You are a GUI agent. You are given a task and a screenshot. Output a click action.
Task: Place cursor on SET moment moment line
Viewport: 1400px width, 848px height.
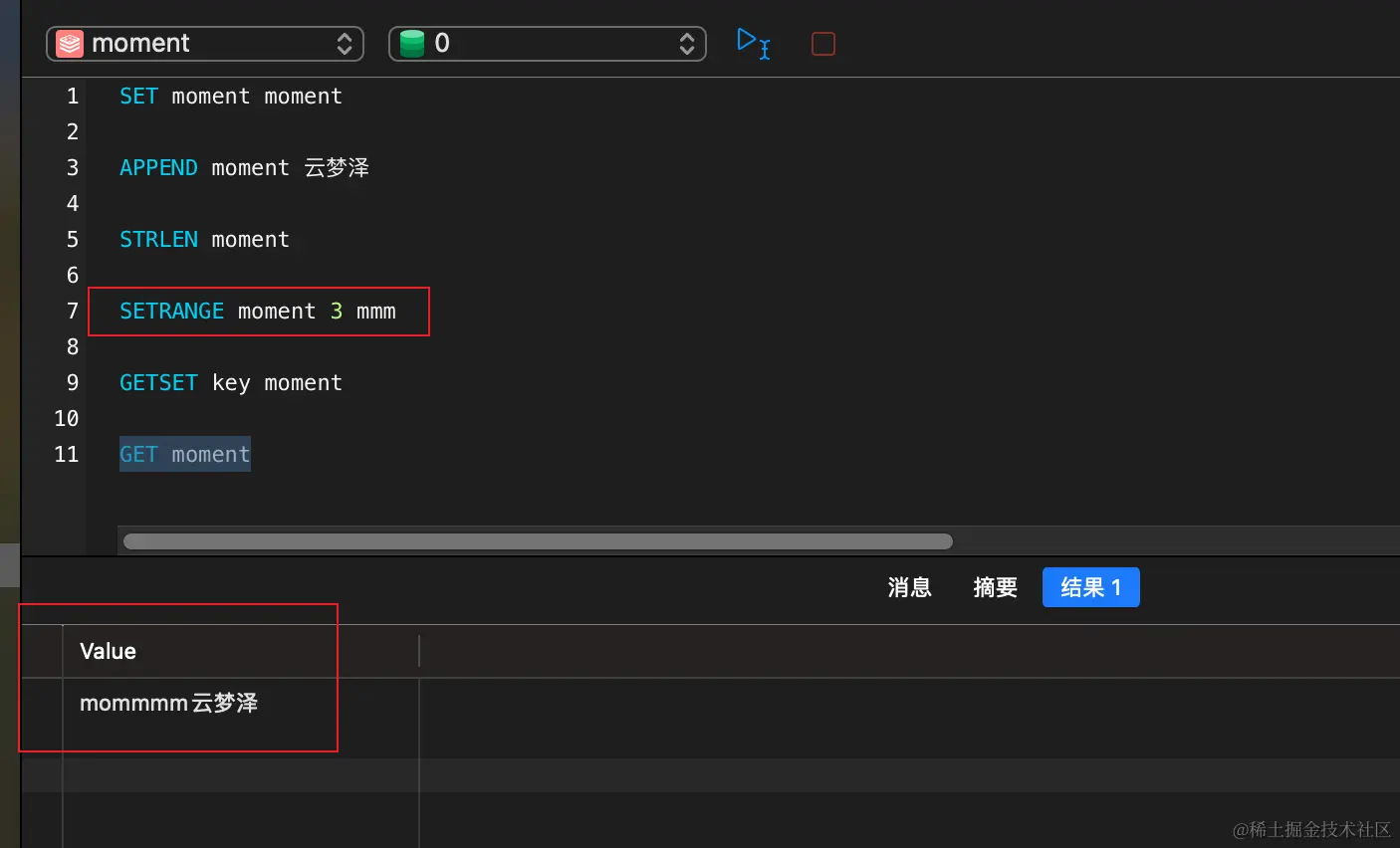[x=231, y=97]
